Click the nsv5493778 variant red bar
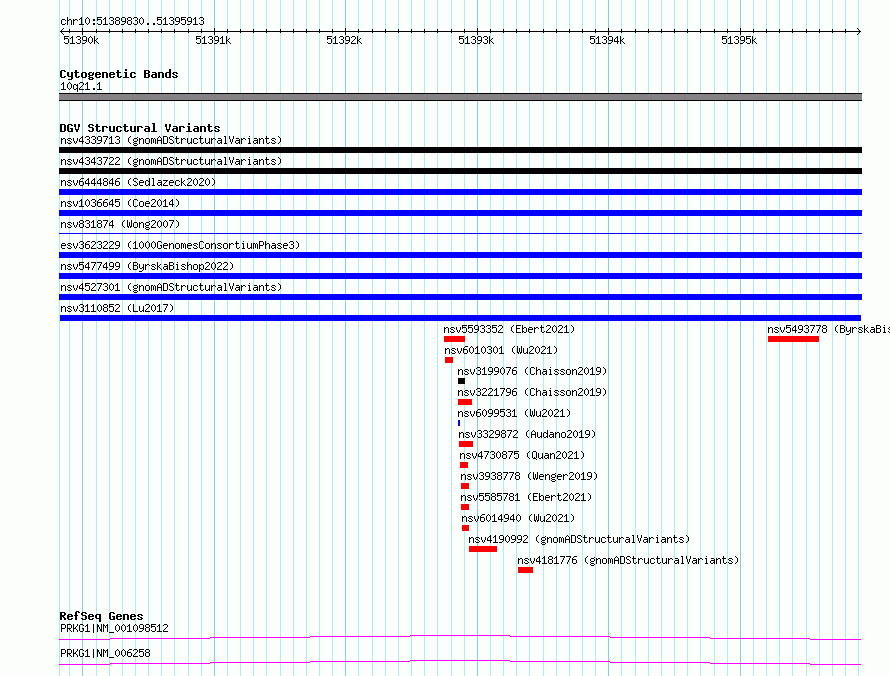 pos(793,339)
